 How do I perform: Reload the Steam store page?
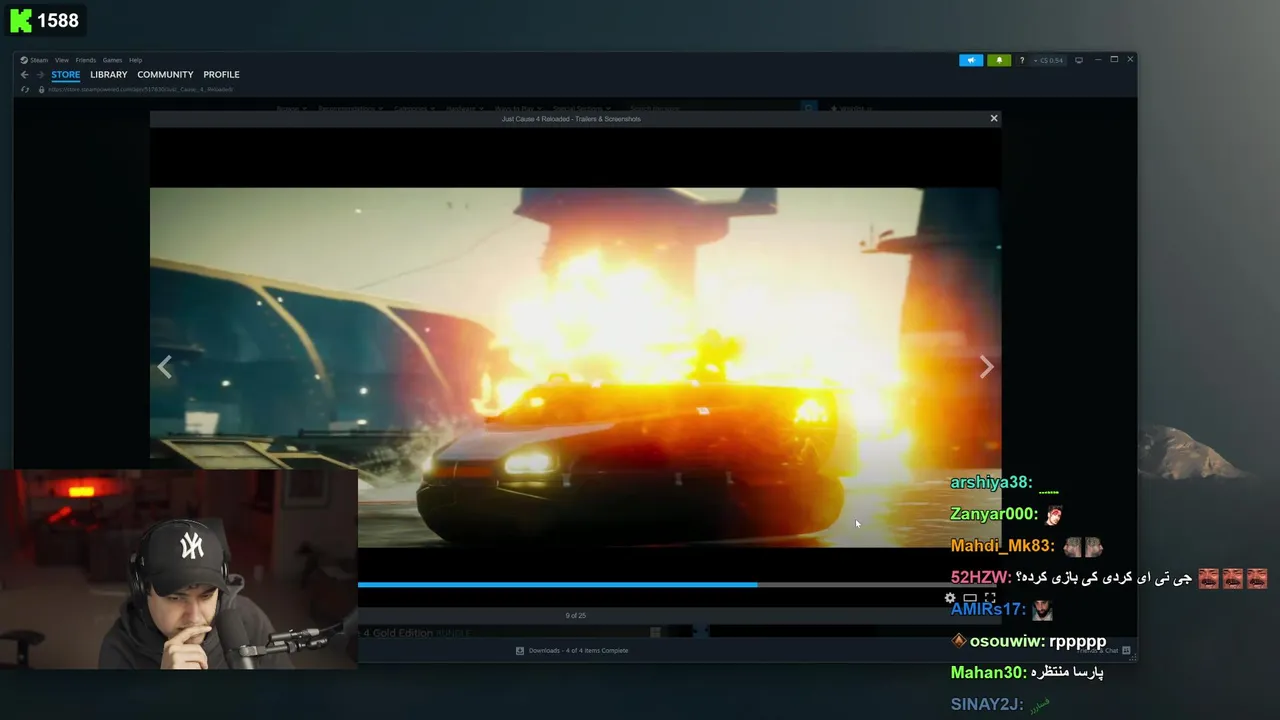click(25, 89)
